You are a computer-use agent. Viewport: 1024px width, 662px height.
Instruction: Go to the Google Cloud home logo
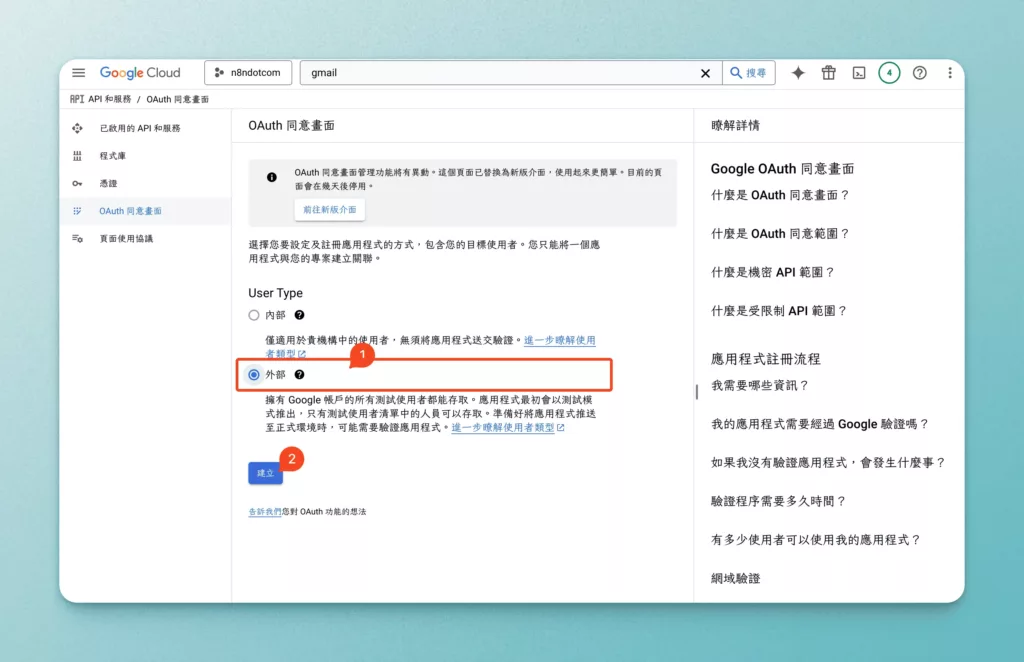coord(140,72)
